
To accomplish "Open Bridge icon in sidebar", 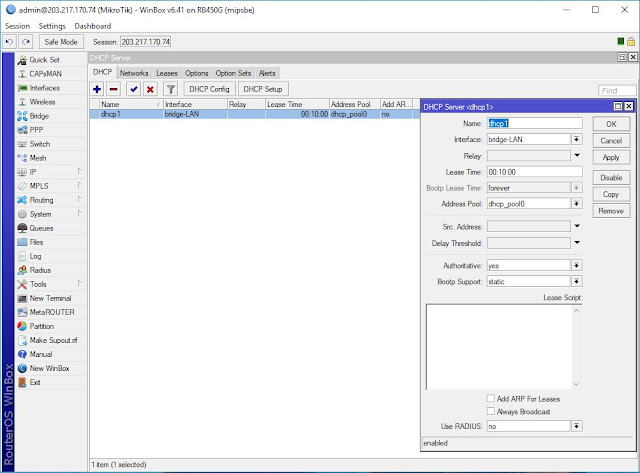I will click(x=22, y=116).
